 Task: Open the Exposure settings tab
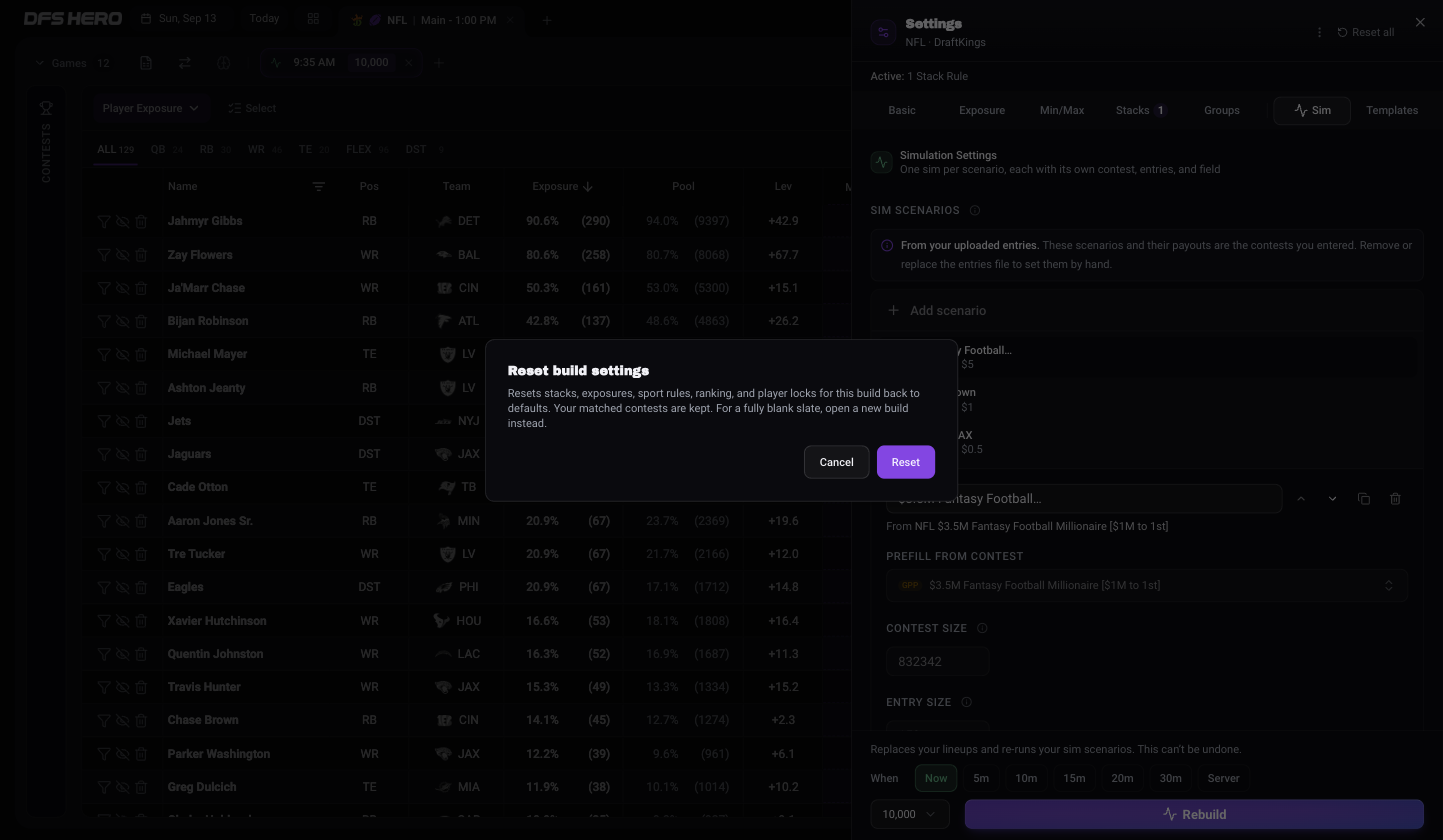click(982, 110)
